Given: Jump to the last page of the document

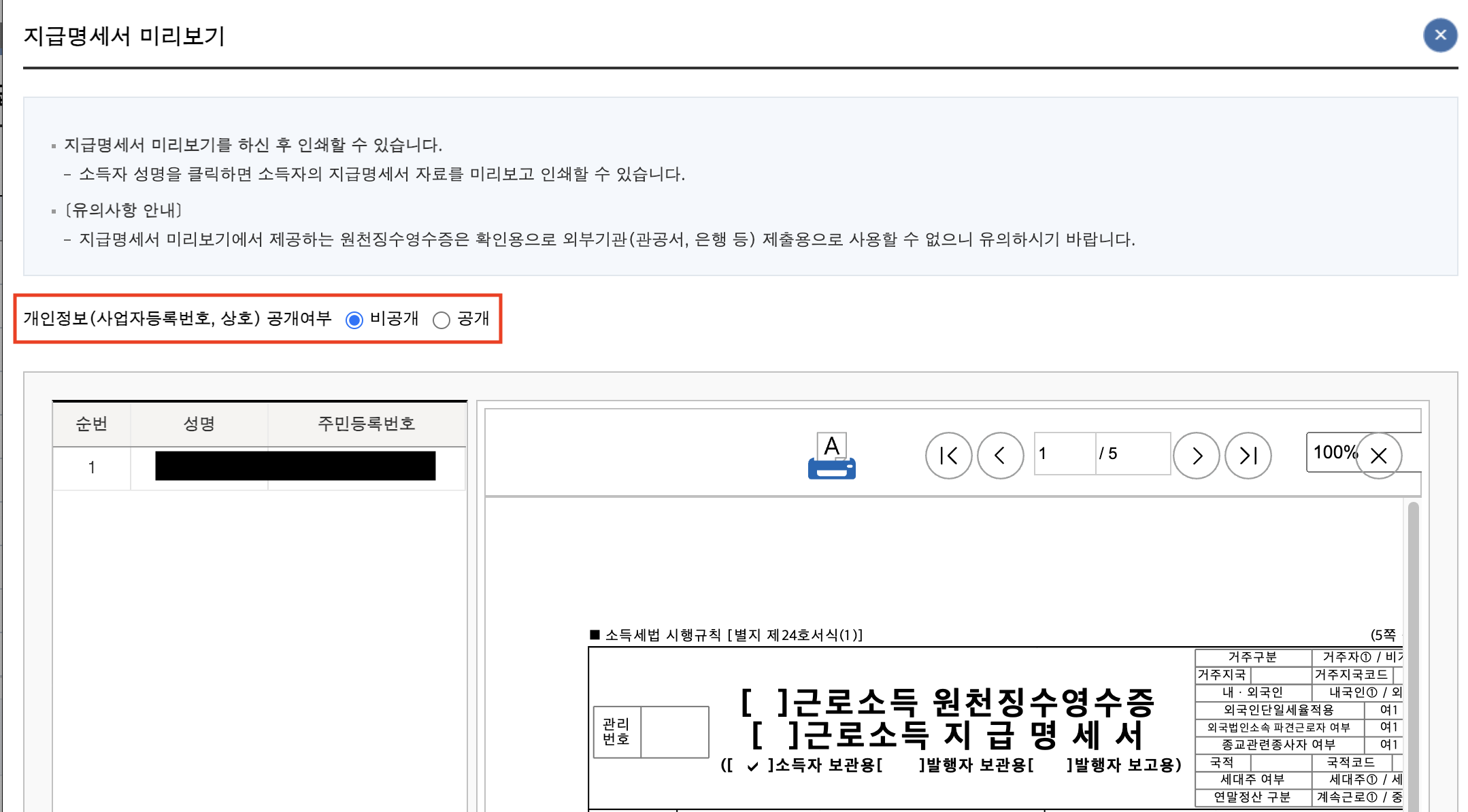Looking at the screenshot, I should 1248,455.
